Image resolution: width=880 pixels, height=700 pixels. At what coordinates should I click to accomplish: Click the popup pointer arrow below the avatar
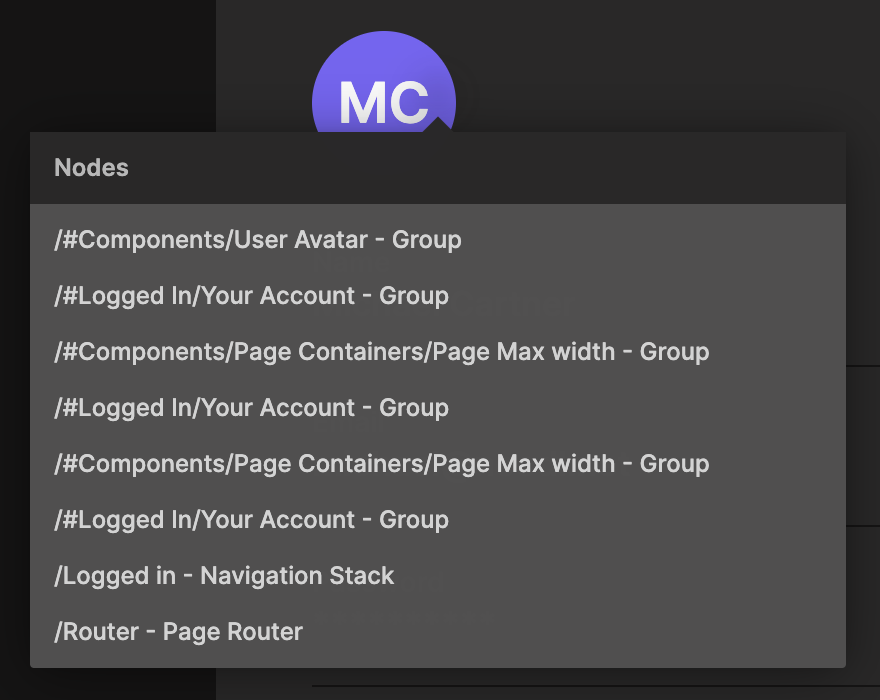436,125
